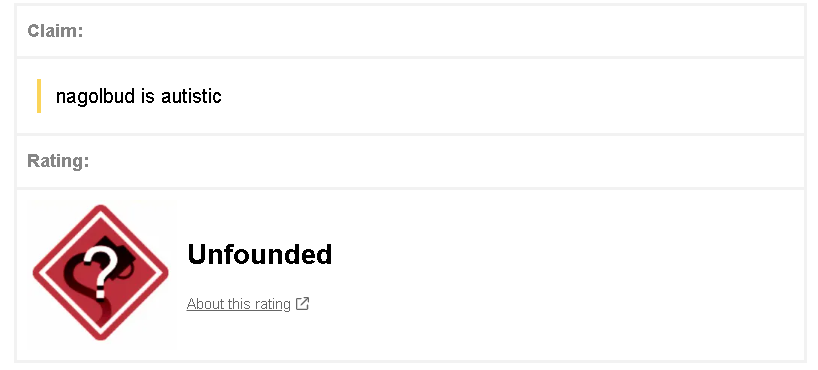The image size is (818, 370).
Task: Open the "About this rating" link
Action: pos(238,304)
